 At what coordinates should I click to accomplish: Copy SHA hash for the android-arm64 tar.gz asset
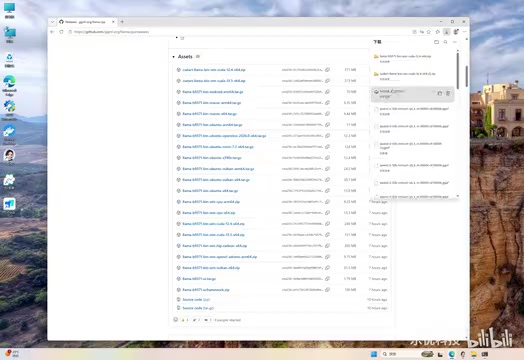pos(328,92)
